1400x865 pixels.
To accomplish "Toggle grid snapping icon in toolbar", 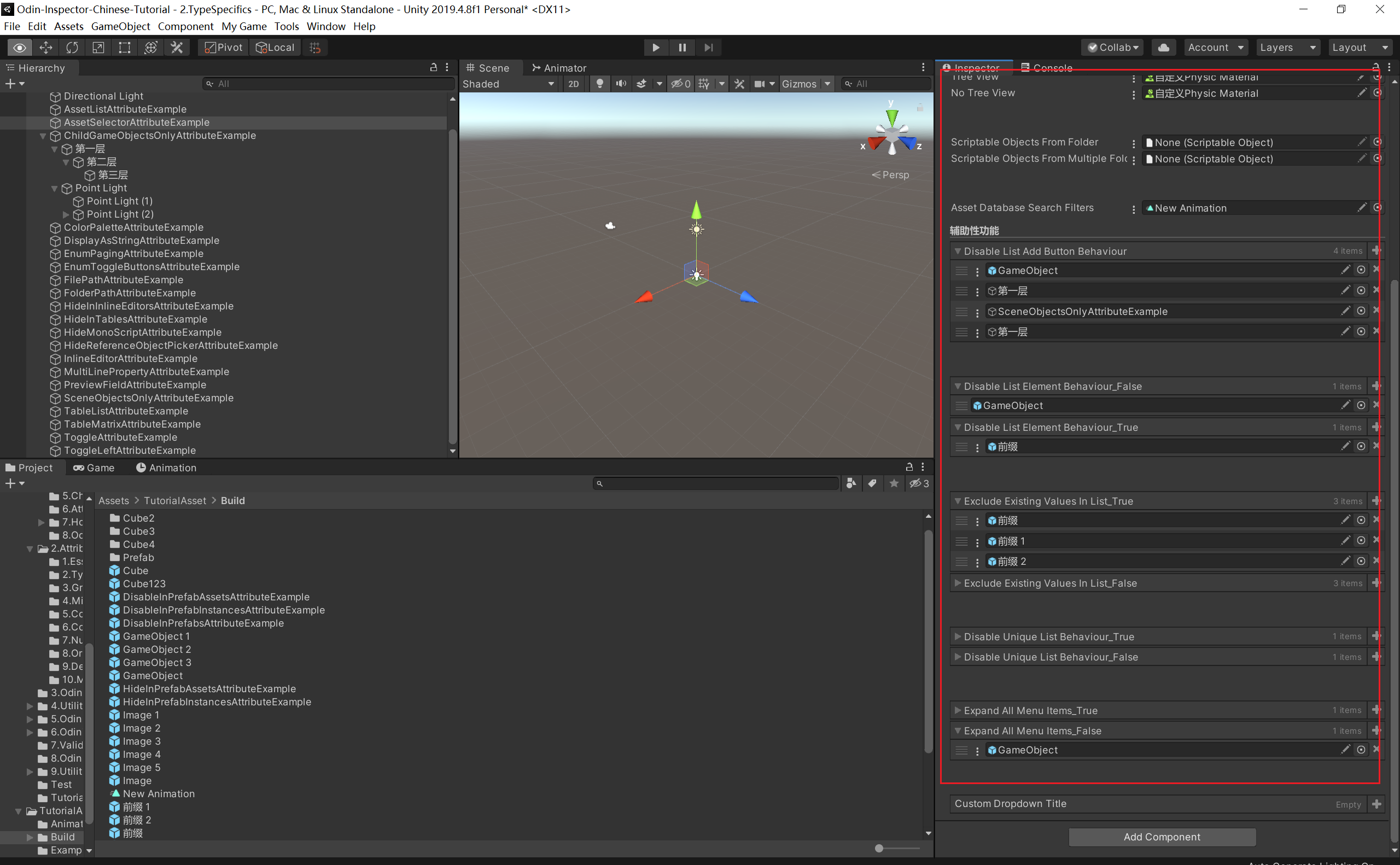I will click(x=315, y=48).
